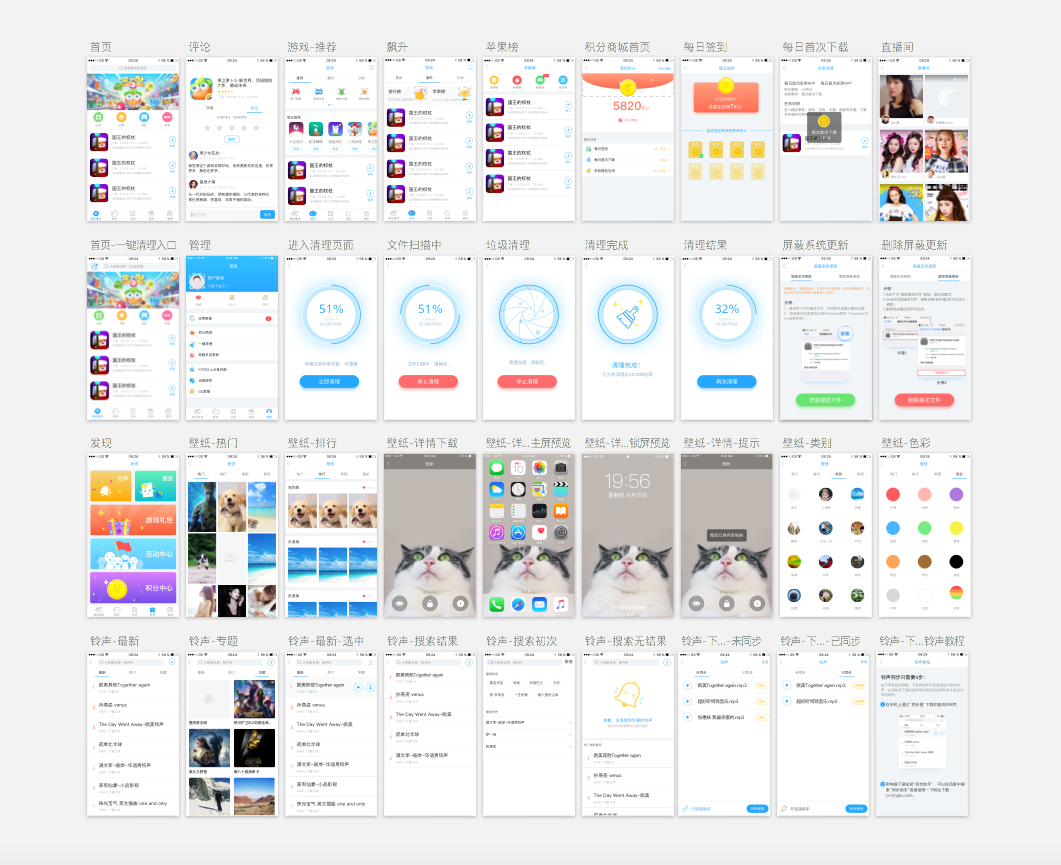The image size is (1061, 865).
Task: Tap the 再次清理 button in 清理结果
Action: click(727, 382)
